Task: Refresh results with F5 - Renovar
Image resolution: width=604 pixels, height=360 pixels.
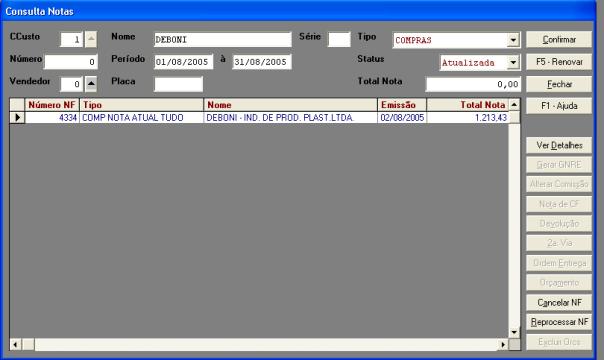Action: click(x=559, y=62)
